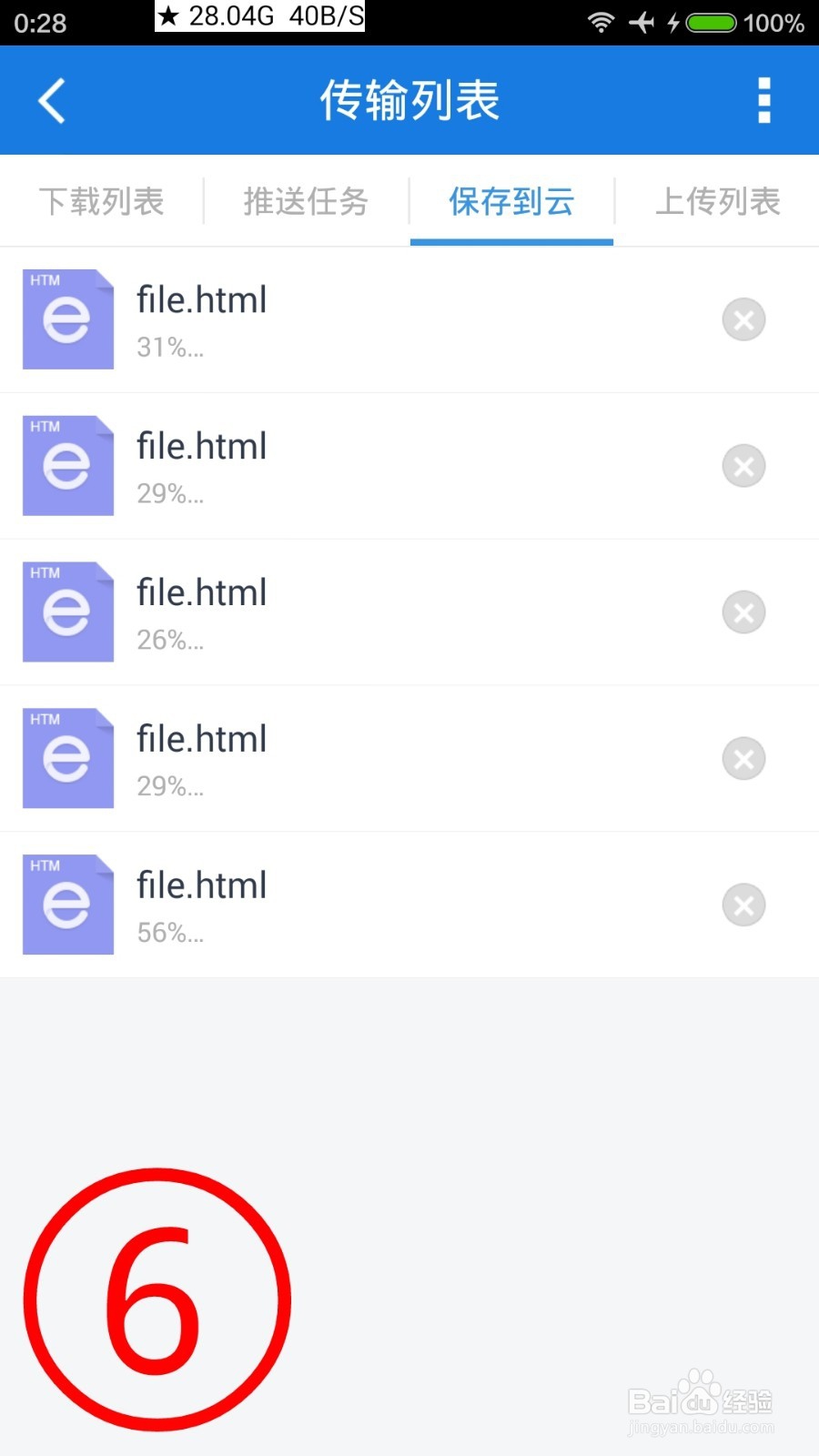Tap the back arrow in the header
The width and height of the screenshot is (819, 1456).
[52, 100]
